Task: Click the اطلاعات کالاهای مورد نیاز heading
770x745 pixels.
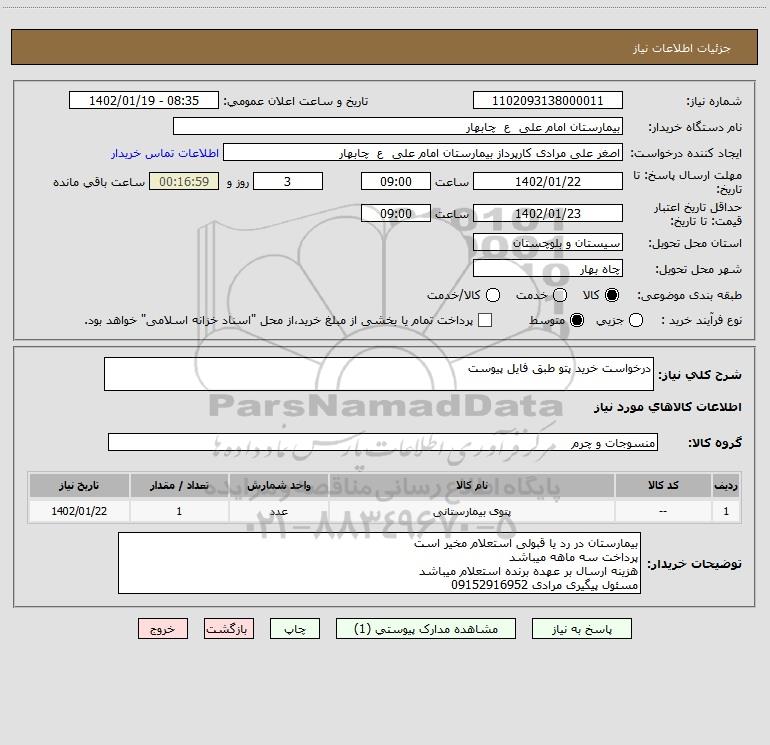Action: click(x=667, y=407)
